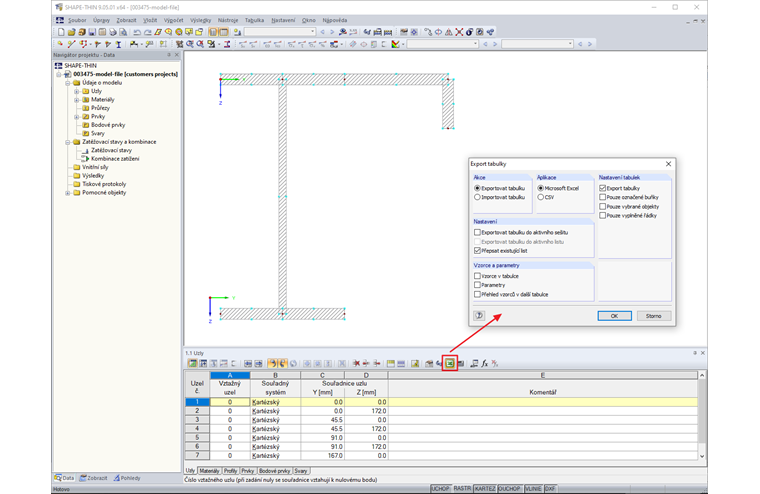Click the red X delete icon in main toolbar

459,32
